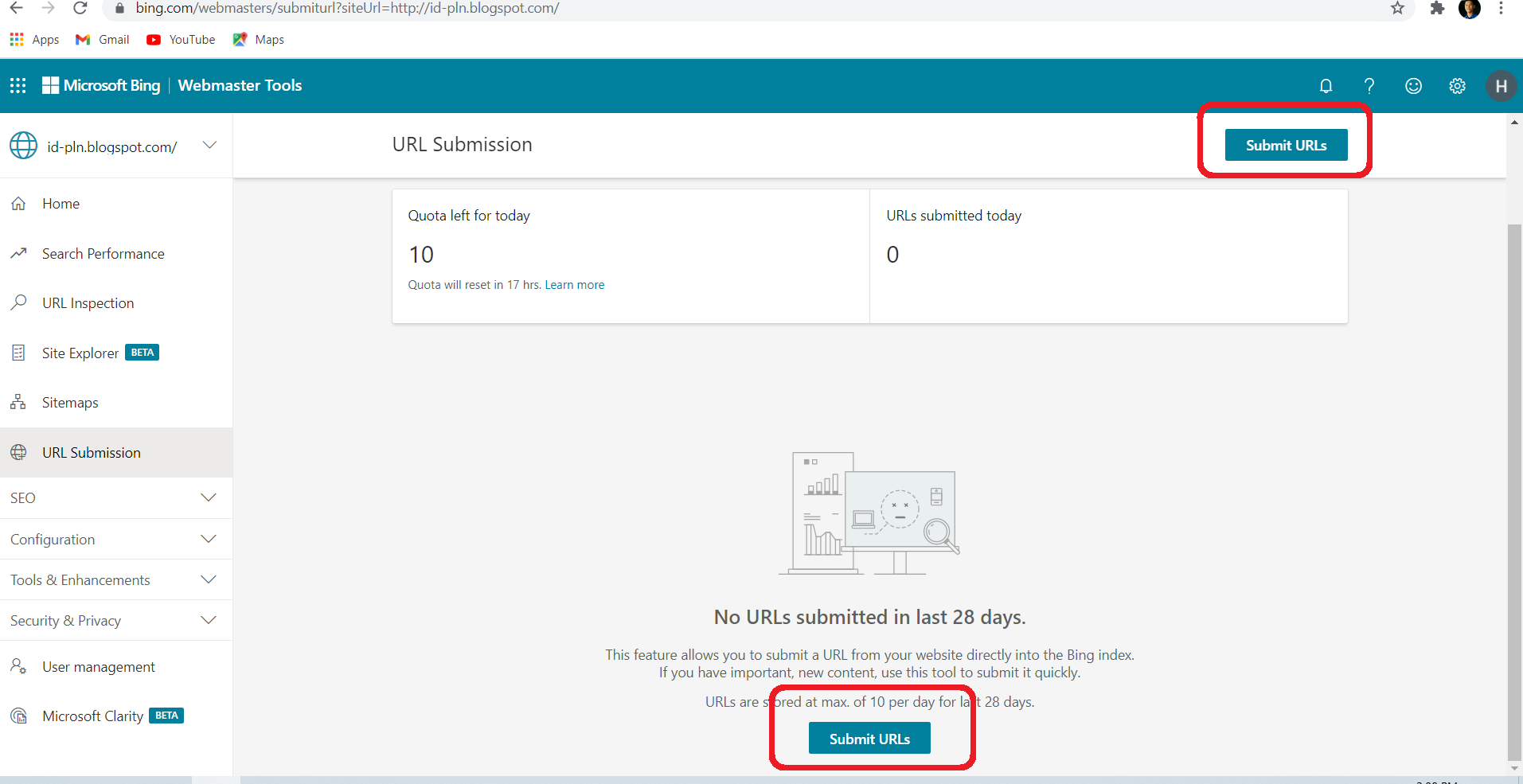This screenshot has width=1523, height=784.
Task: Bookmark this page with the star icon
Action: point(1397,8)
